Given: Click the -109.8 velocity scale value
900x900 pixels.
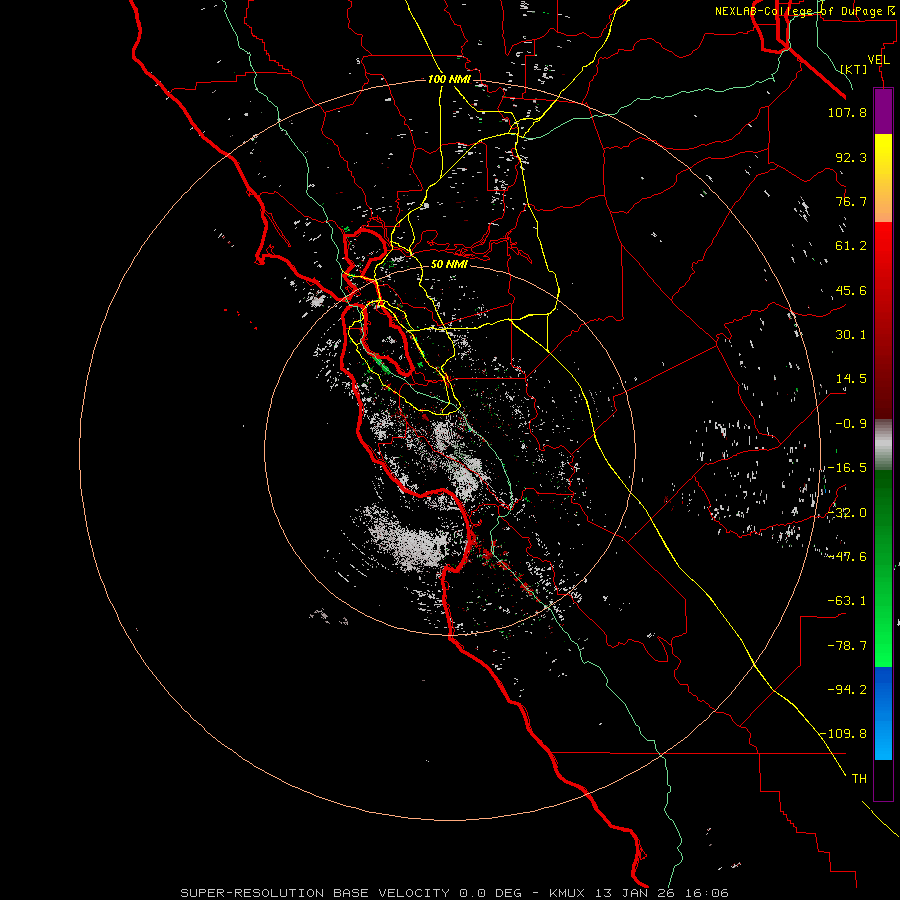Looking at the screenshot, I should [x=844, y=734].
